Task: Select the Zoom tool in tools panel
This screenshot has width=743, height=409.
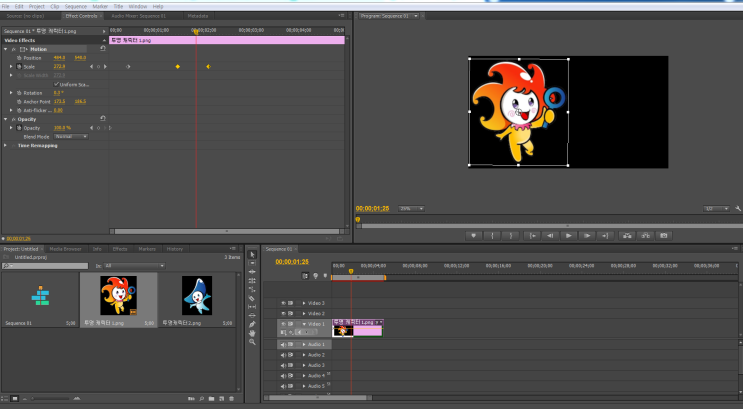Action: [252, 342]
